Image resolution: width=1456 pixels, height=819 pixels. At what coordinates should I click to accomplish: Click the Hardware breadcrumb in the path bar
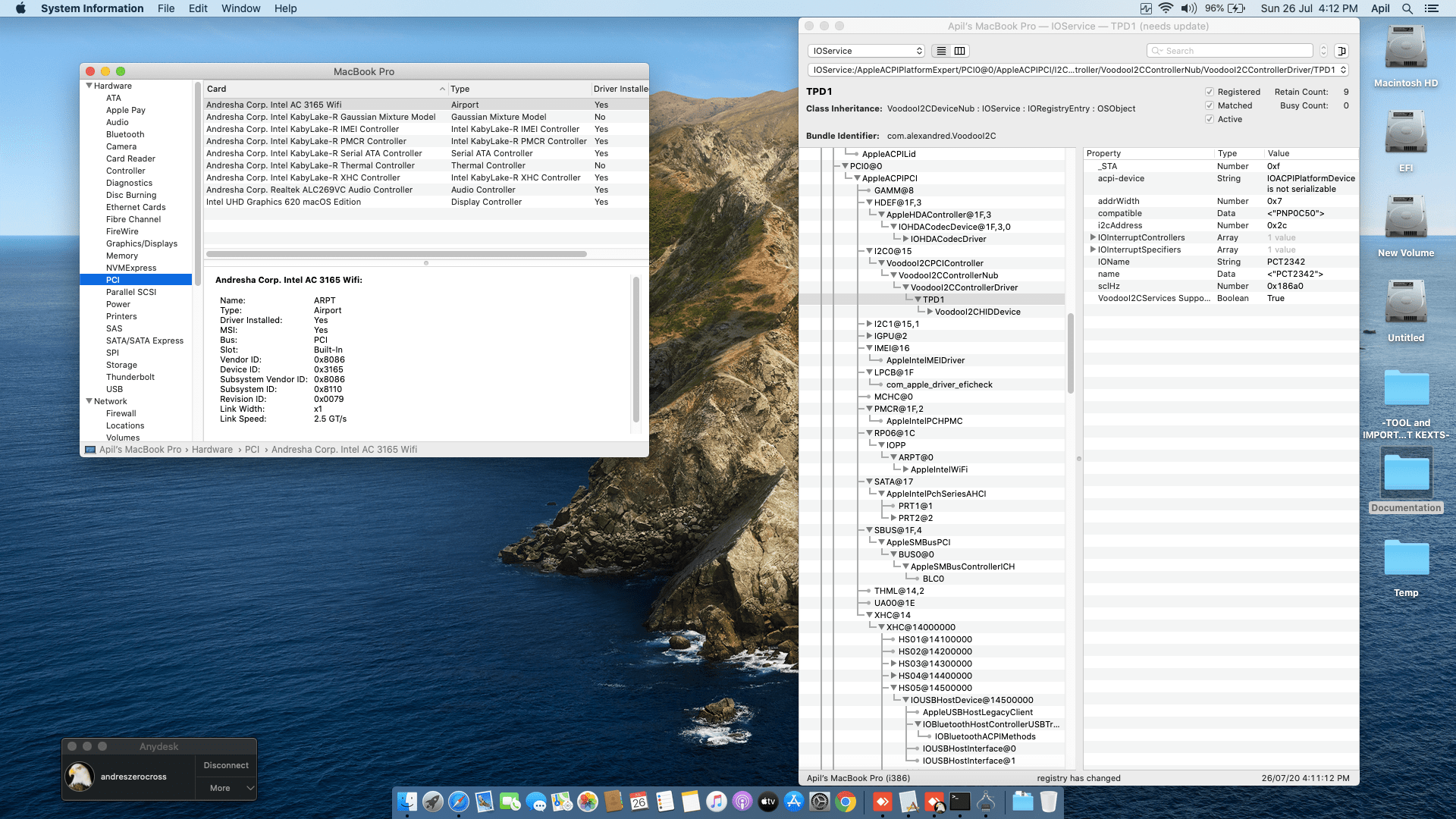[x=212, y=450]
